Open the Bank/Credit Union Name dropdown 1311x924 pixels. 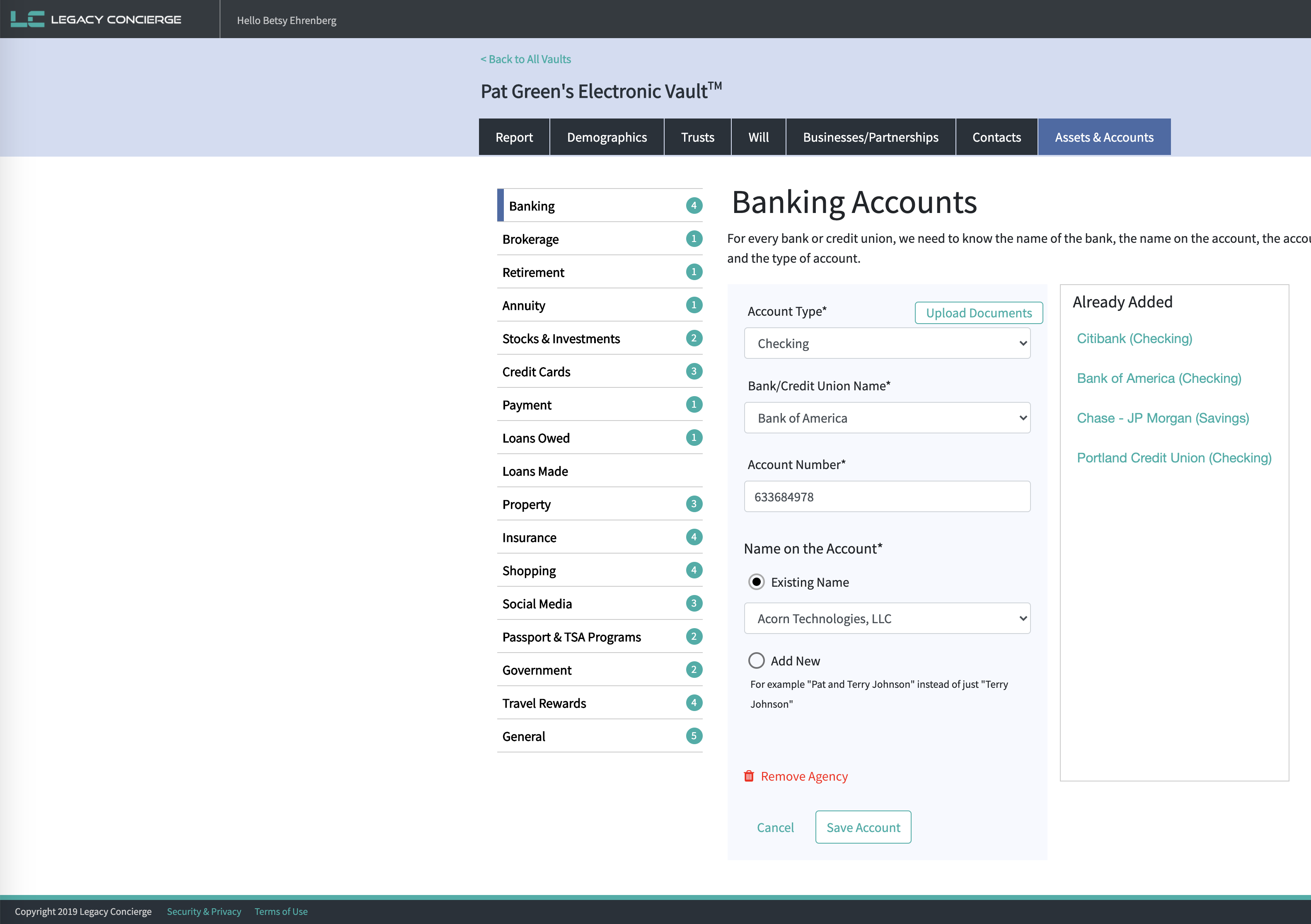887,418
